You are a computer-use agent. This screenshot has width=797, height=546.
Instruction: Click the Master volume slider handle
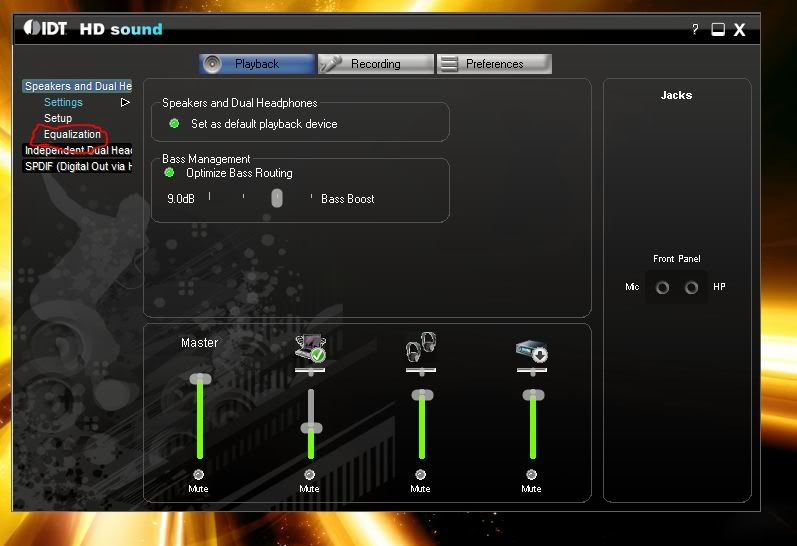click(200, 379)
